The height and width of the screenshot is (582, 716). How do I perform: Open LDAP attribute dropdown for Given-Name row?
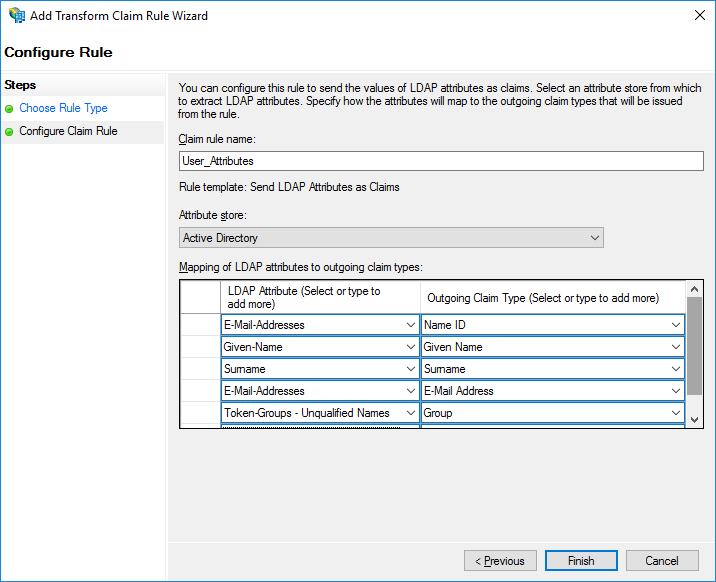click(x=411, y=347)
